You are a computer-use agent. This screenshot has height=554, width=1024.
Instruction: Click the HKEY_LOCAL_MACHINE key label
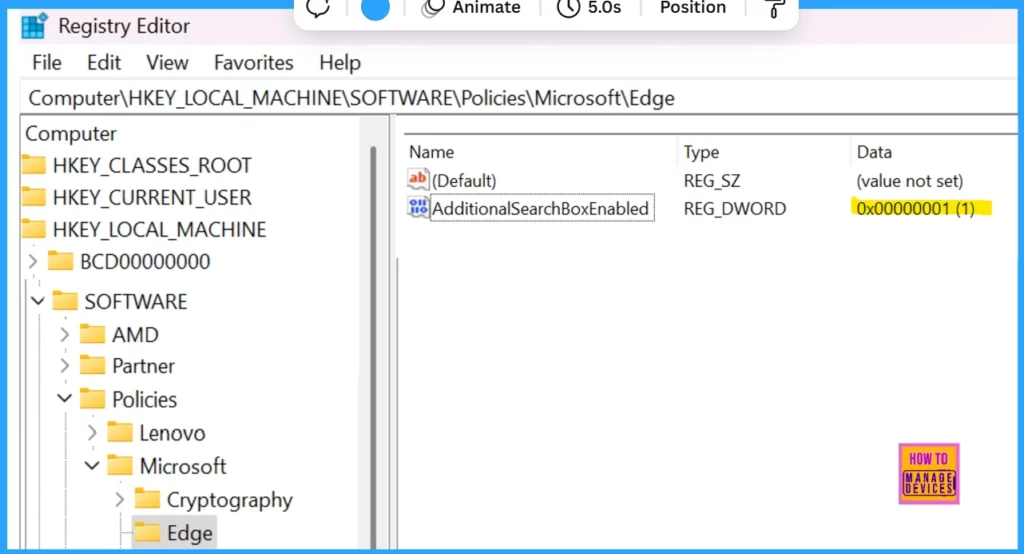159,229
